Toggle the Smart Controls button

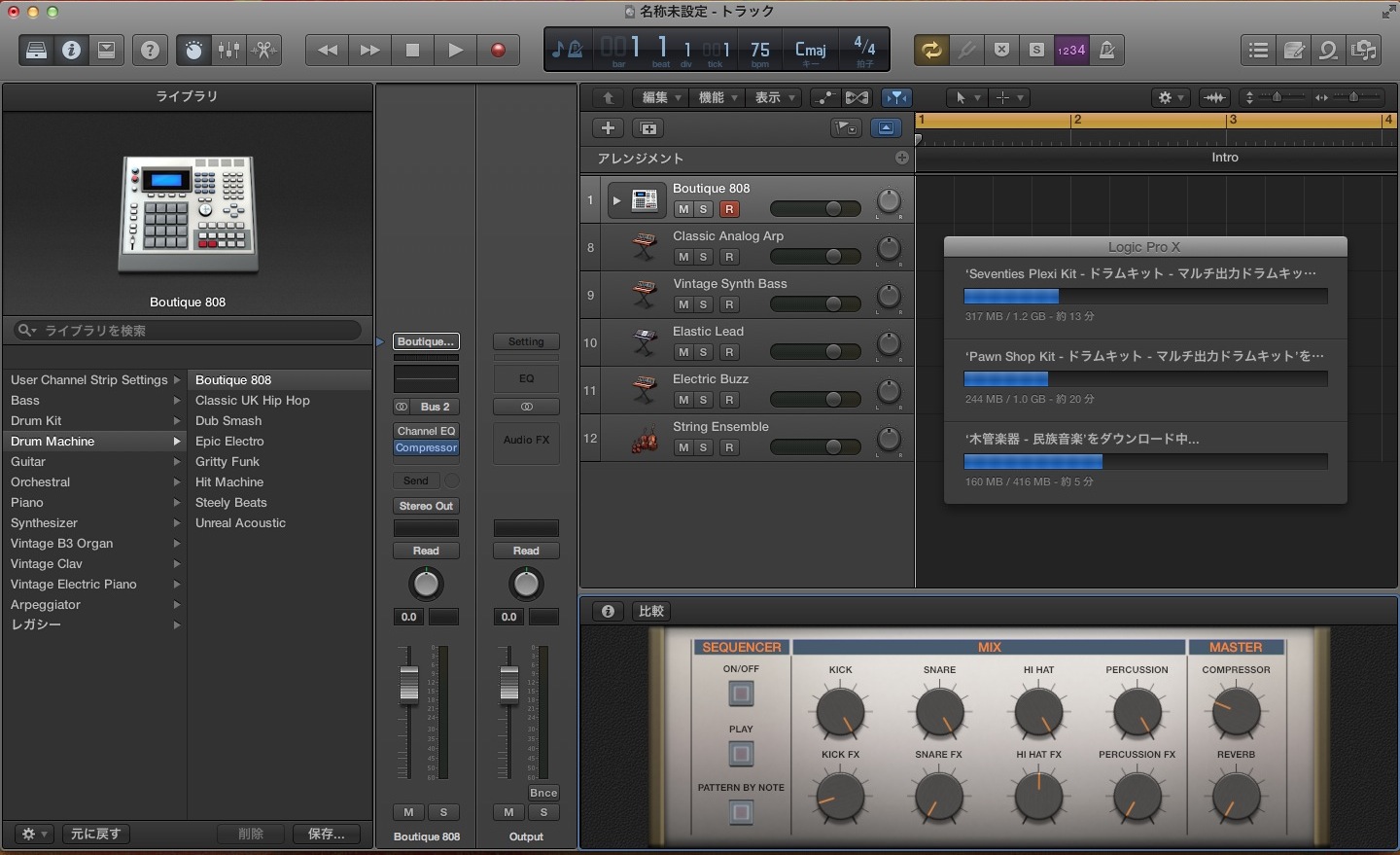[193, 51]
